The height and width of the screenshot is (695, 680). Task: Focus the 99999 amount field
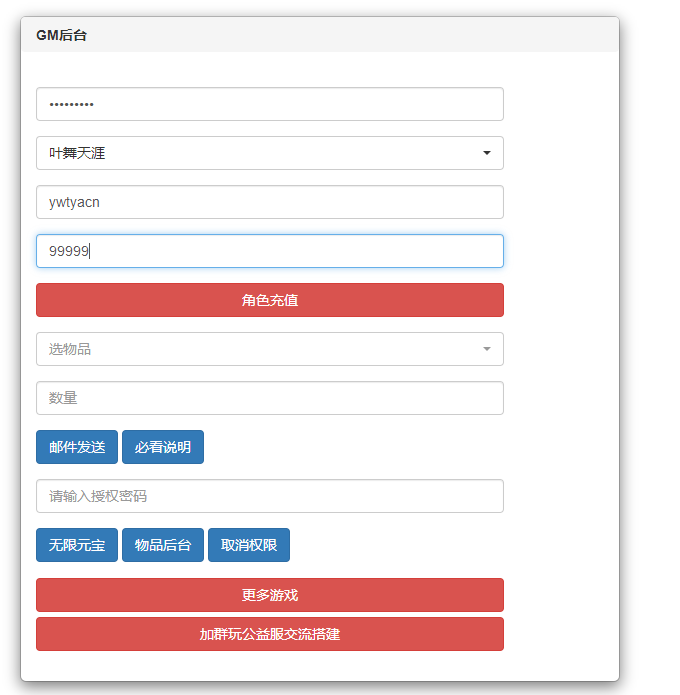point(270,251)
